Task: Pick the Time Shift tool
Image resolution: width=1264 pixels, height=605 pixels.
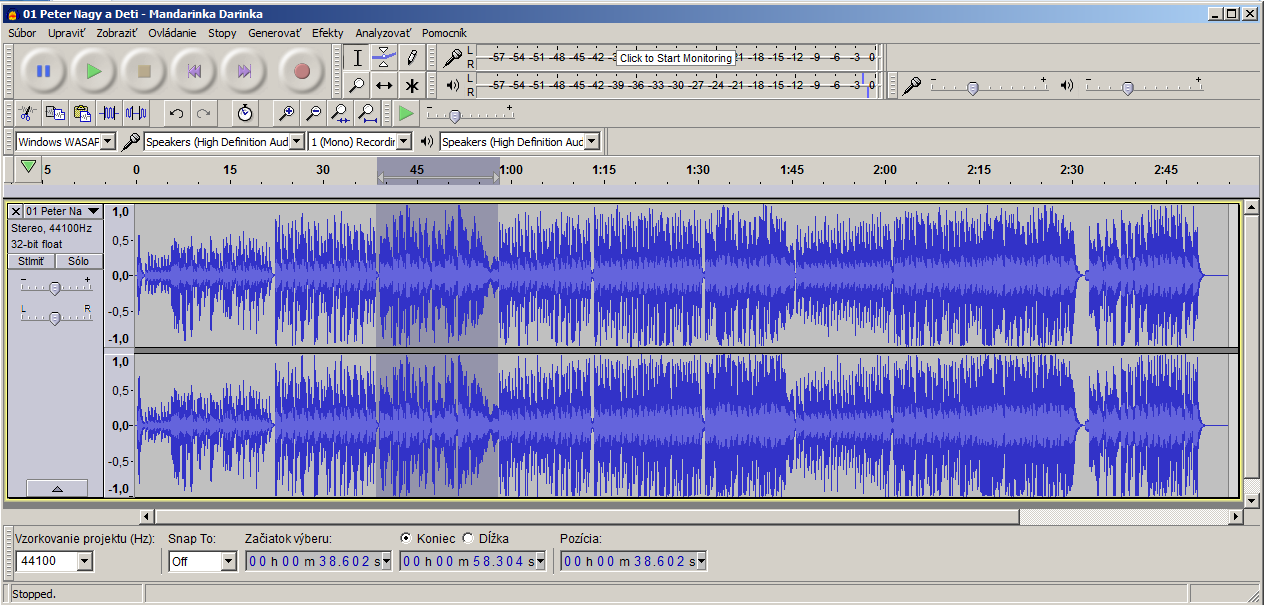Action: 384,85
